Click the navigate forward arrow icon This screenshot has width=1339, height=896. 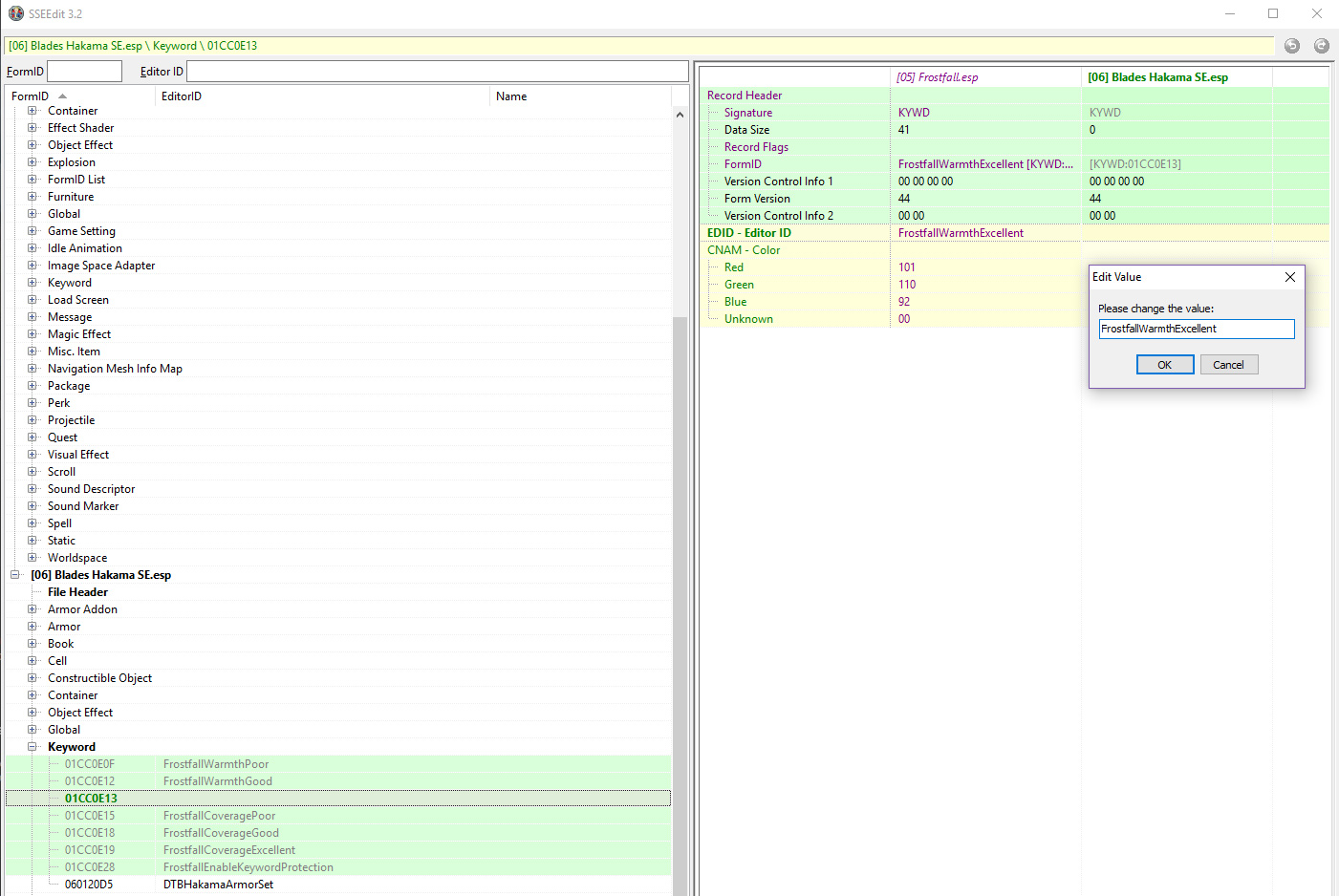point(1322,46)
